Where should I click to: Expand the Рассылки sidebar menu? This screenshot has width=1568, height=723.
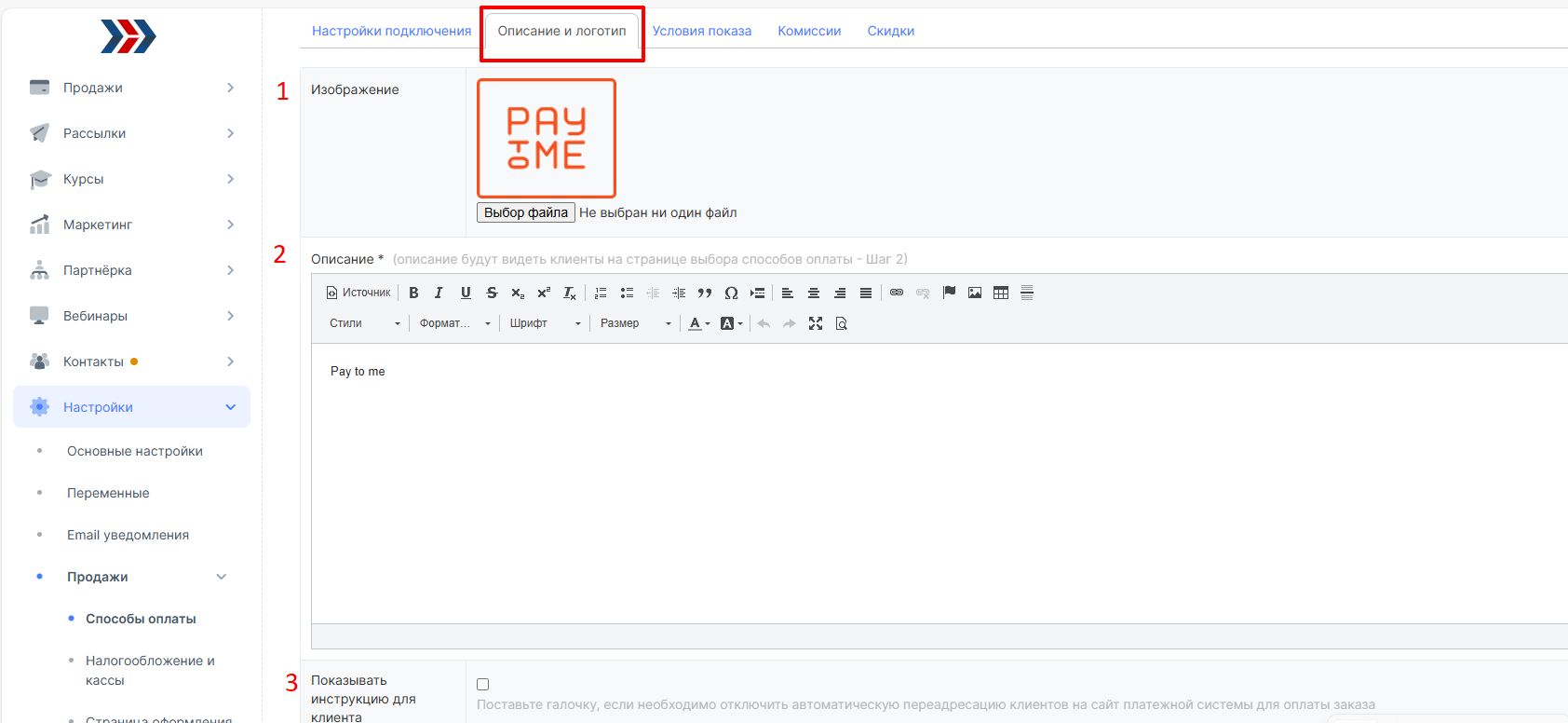click(x=131, y=133)
